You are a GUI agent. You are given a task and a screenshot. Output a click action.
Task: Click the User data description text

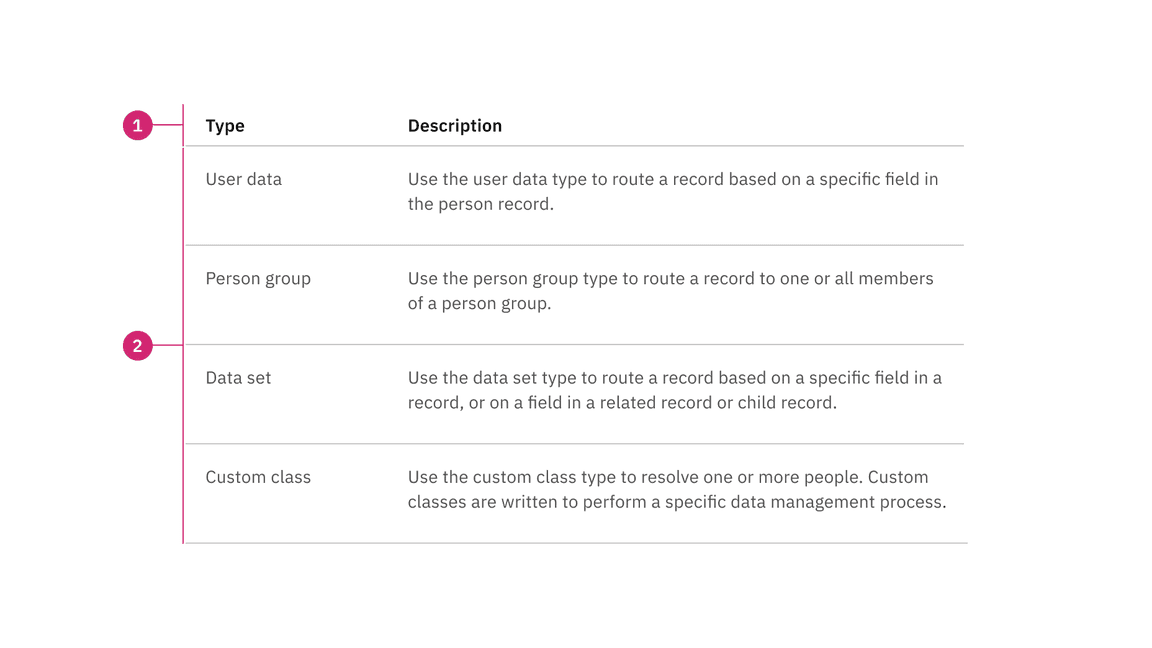pyautogui.click(x=672, y=191)
